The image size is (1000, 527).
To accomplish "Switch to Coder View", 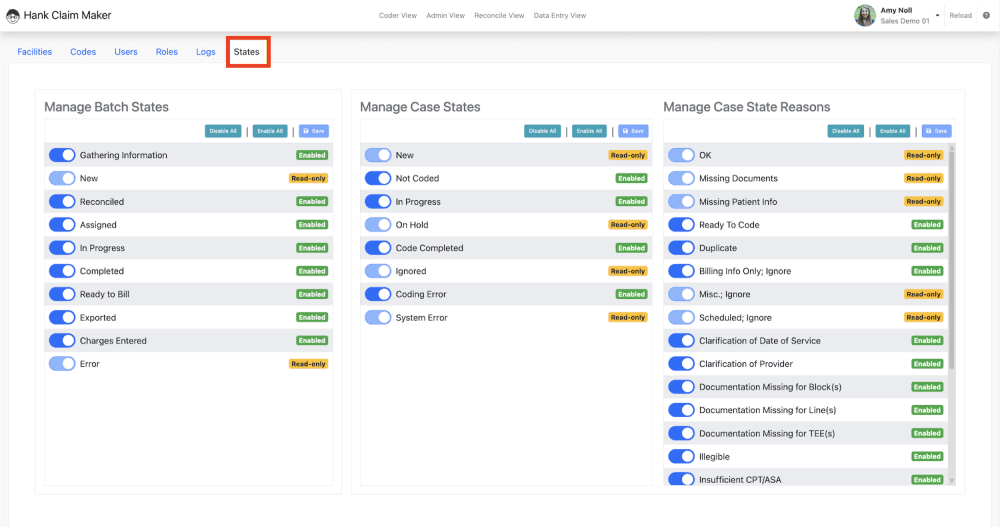I will [397, 15].
